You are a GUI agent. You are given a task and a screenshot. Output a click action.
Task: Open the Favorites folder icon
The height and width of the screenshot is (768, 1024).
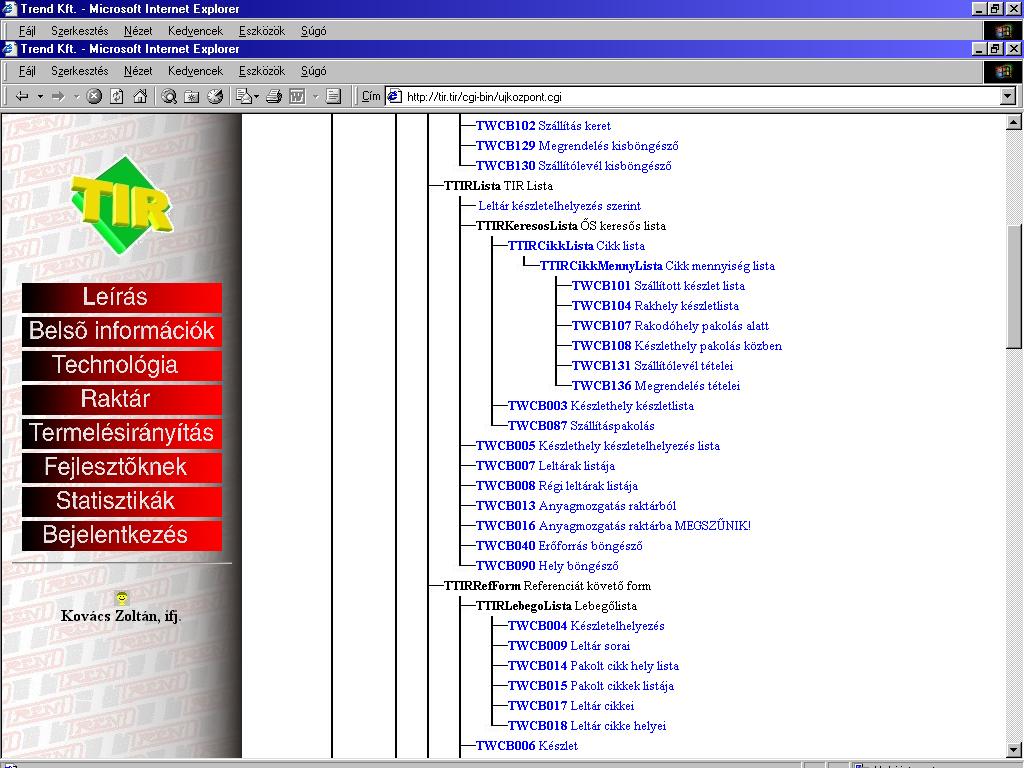point(191,97)
